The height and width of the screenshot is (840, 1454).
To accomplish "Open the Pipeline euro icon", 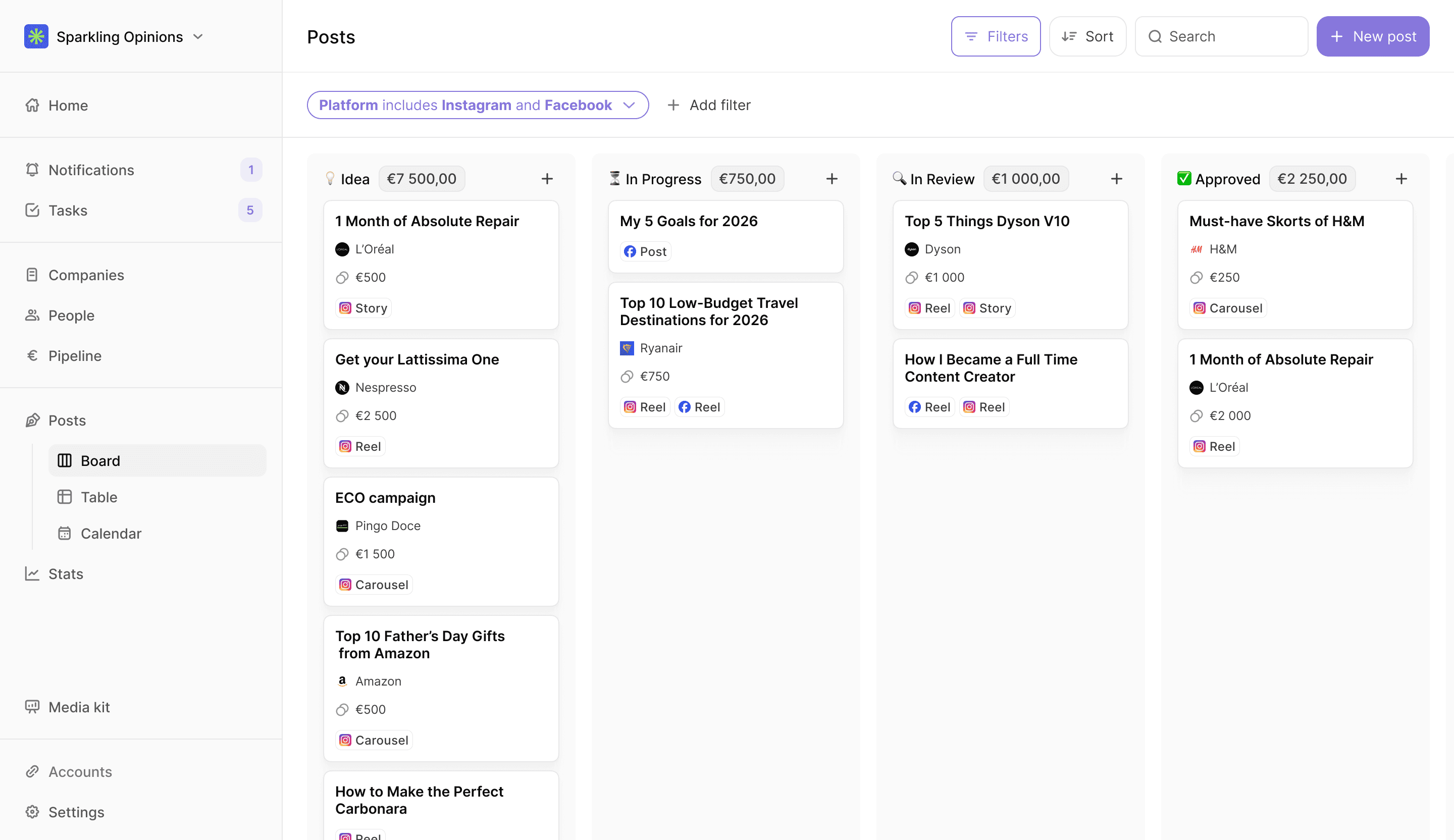I will pos(33,355).
